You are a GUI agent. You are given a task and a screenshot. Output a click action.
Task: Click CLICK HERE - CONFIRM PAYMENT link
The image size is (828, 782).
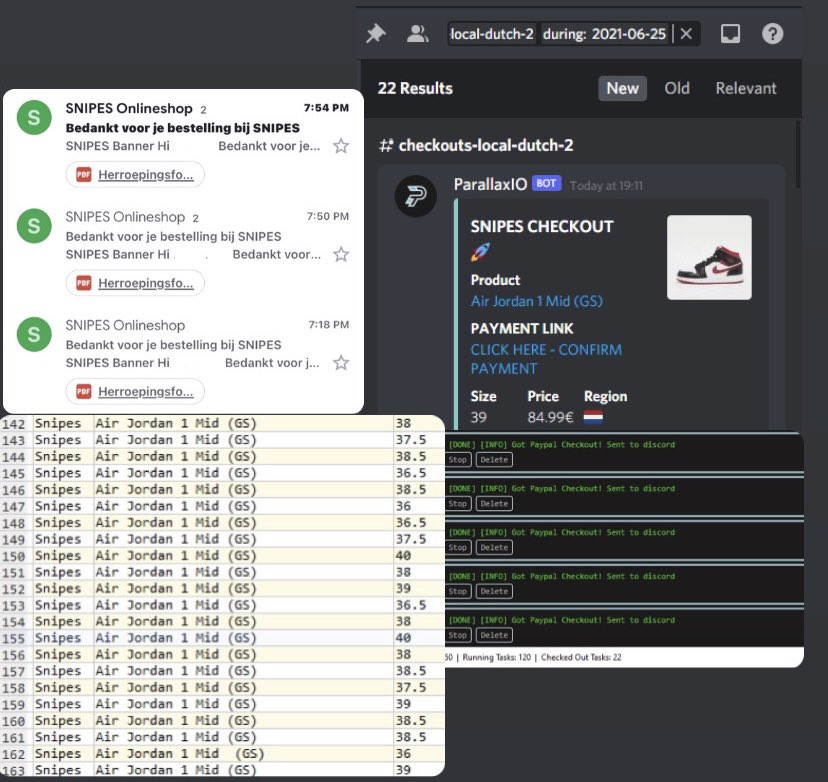[x=546, y=359]
